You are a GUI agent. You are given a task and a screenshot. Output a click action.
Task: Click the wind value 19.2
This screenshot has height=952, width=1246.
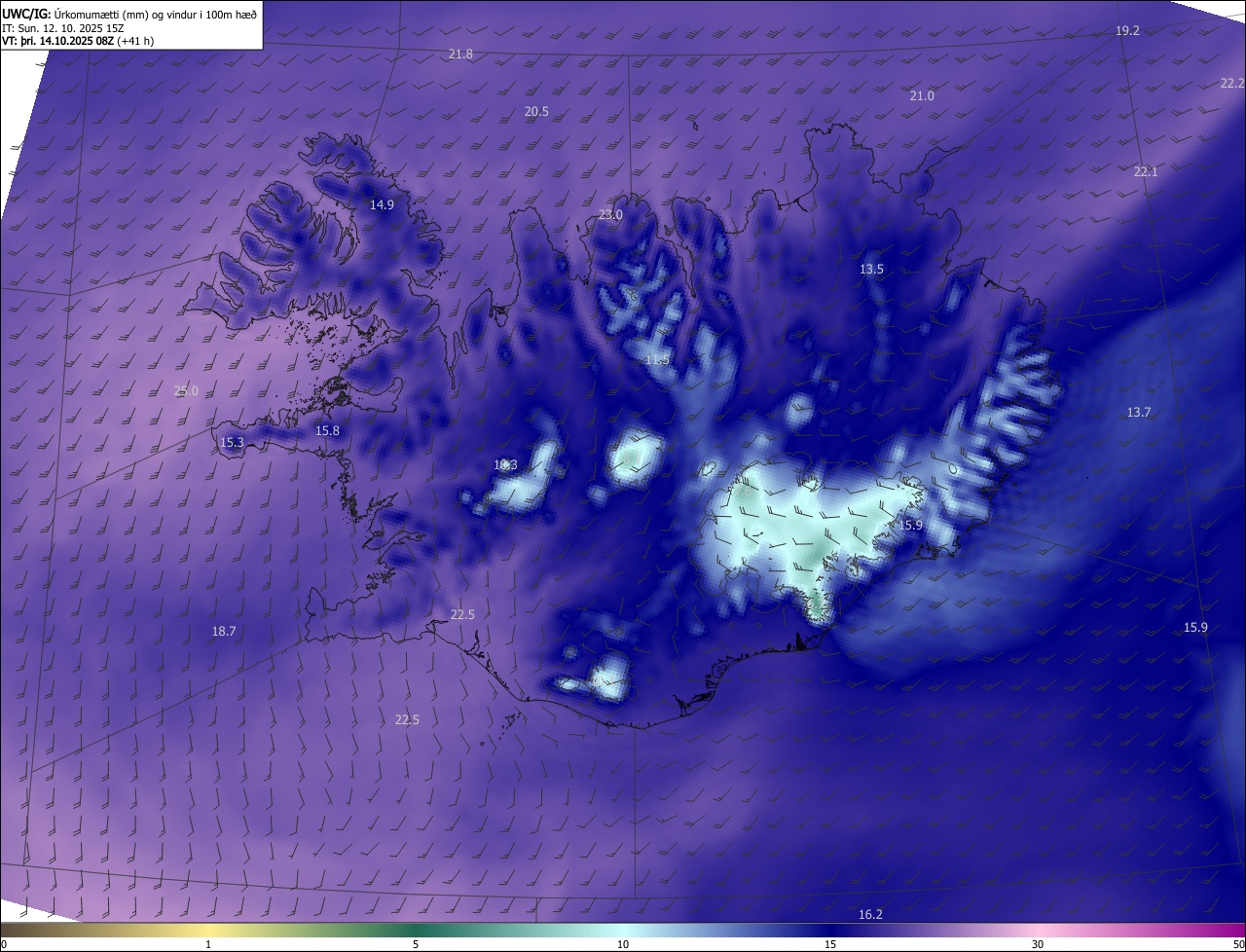pos(1127,31)
